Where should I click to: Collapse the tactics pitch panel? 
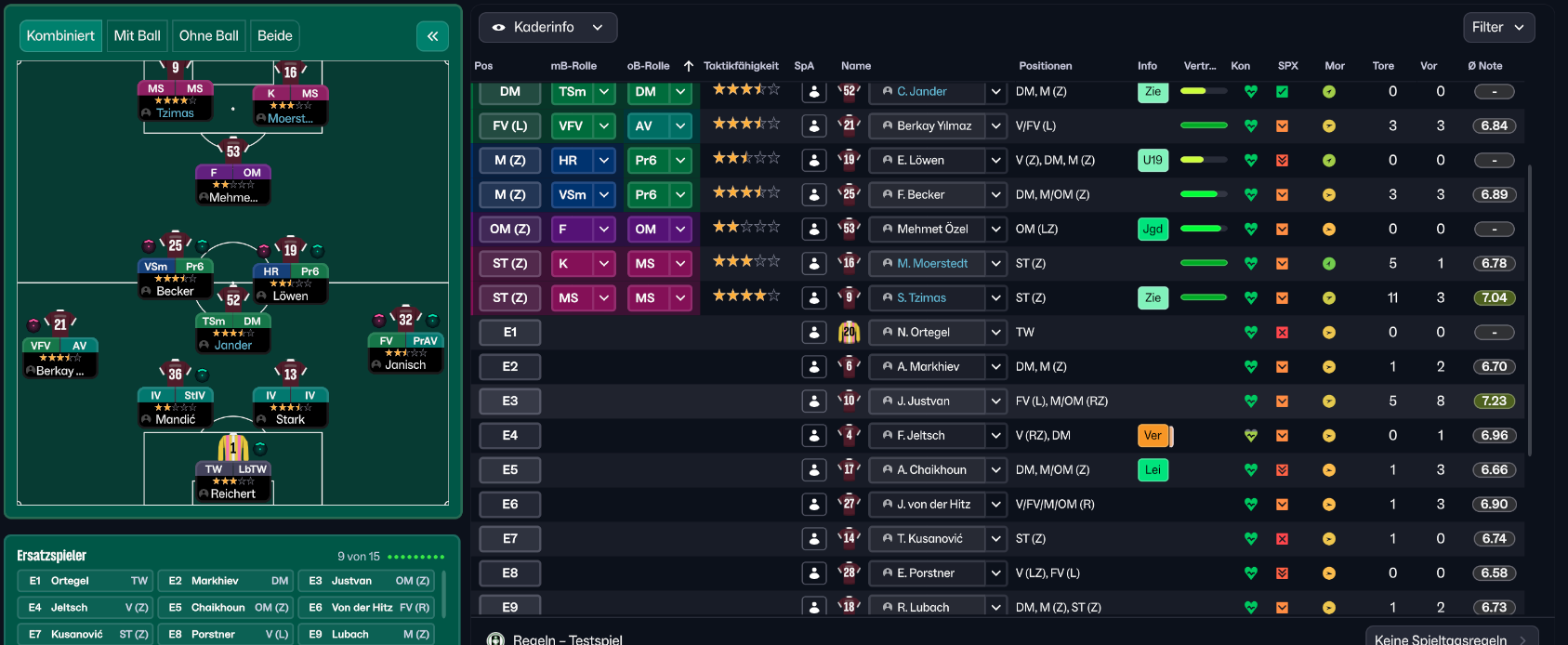pyautogui.click(x=432, y=36)
